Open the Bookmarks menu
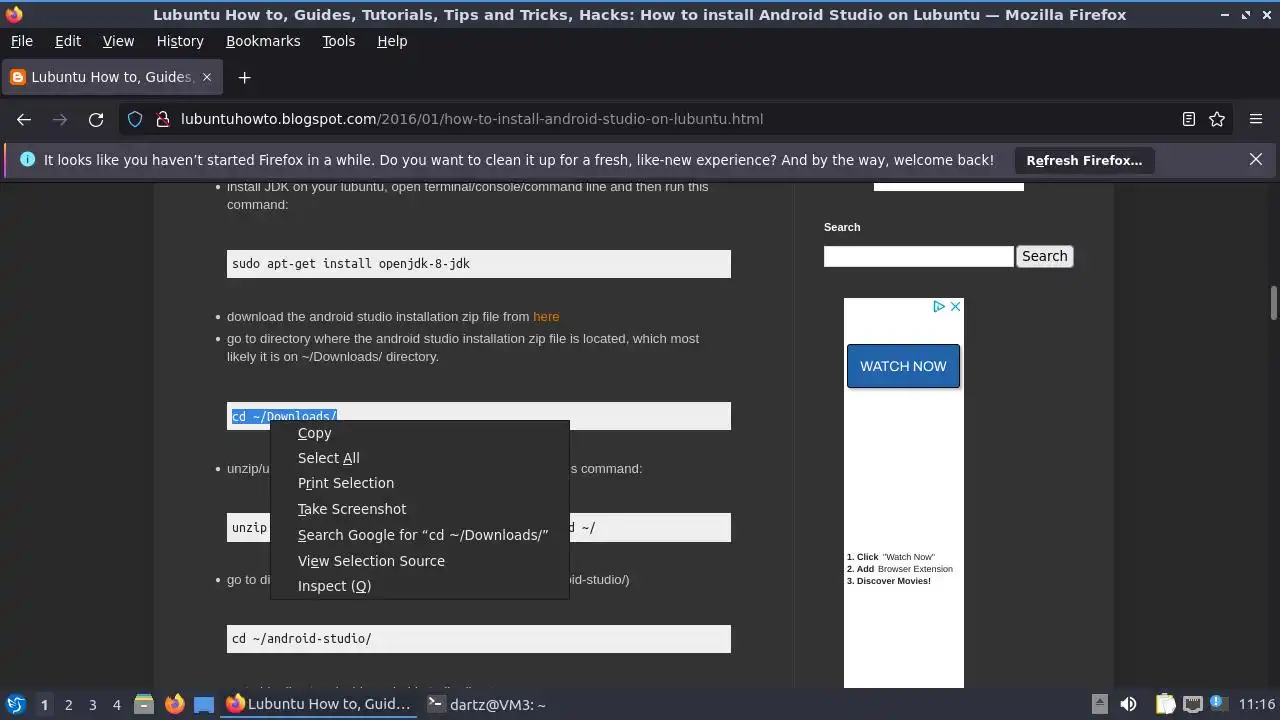Screen dimensions: 1280x720 click(263, 41)
